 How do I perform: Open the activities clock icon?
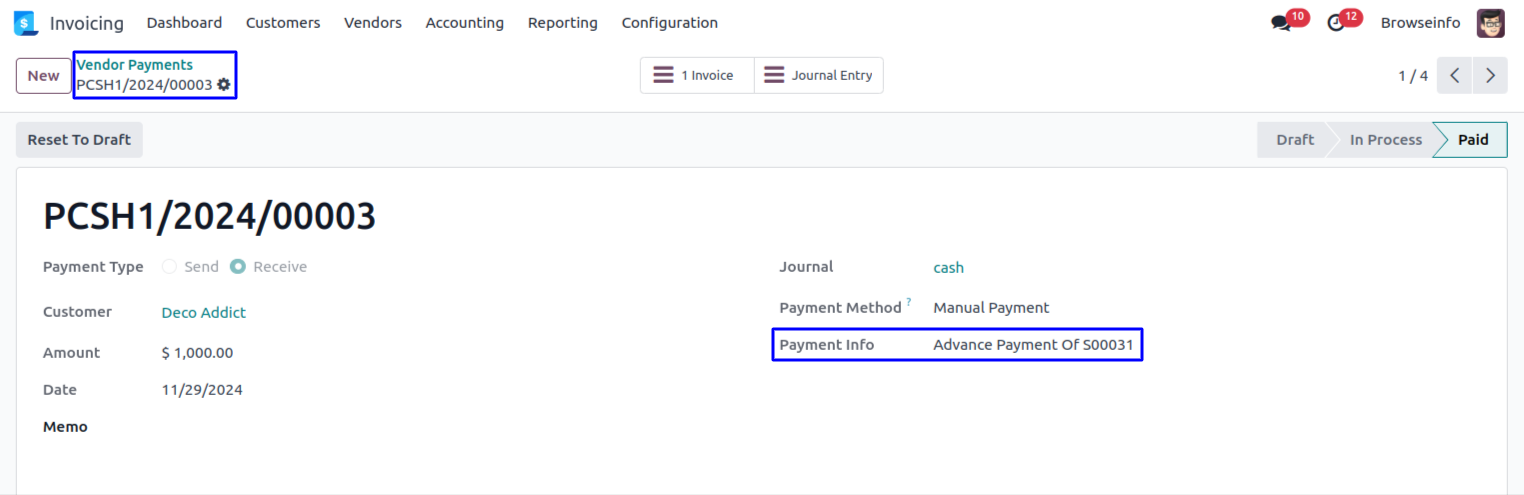click(x=1336, y=23)
